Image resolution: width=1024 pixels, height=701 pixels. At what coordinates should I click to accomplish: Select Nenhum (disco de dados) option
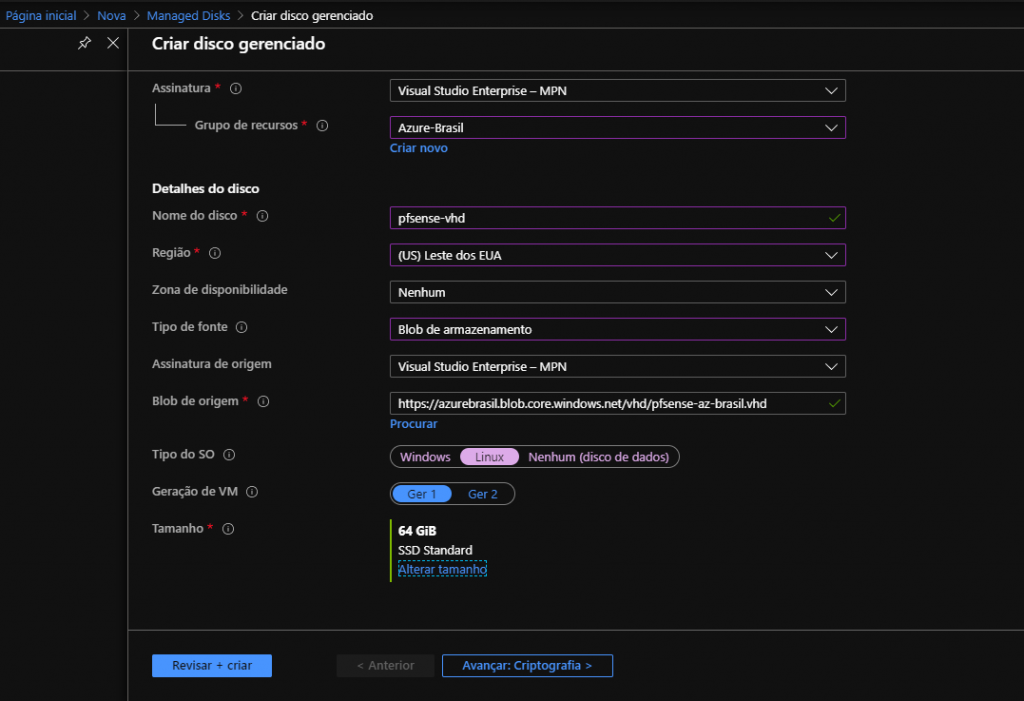click(x=601, y=457)
